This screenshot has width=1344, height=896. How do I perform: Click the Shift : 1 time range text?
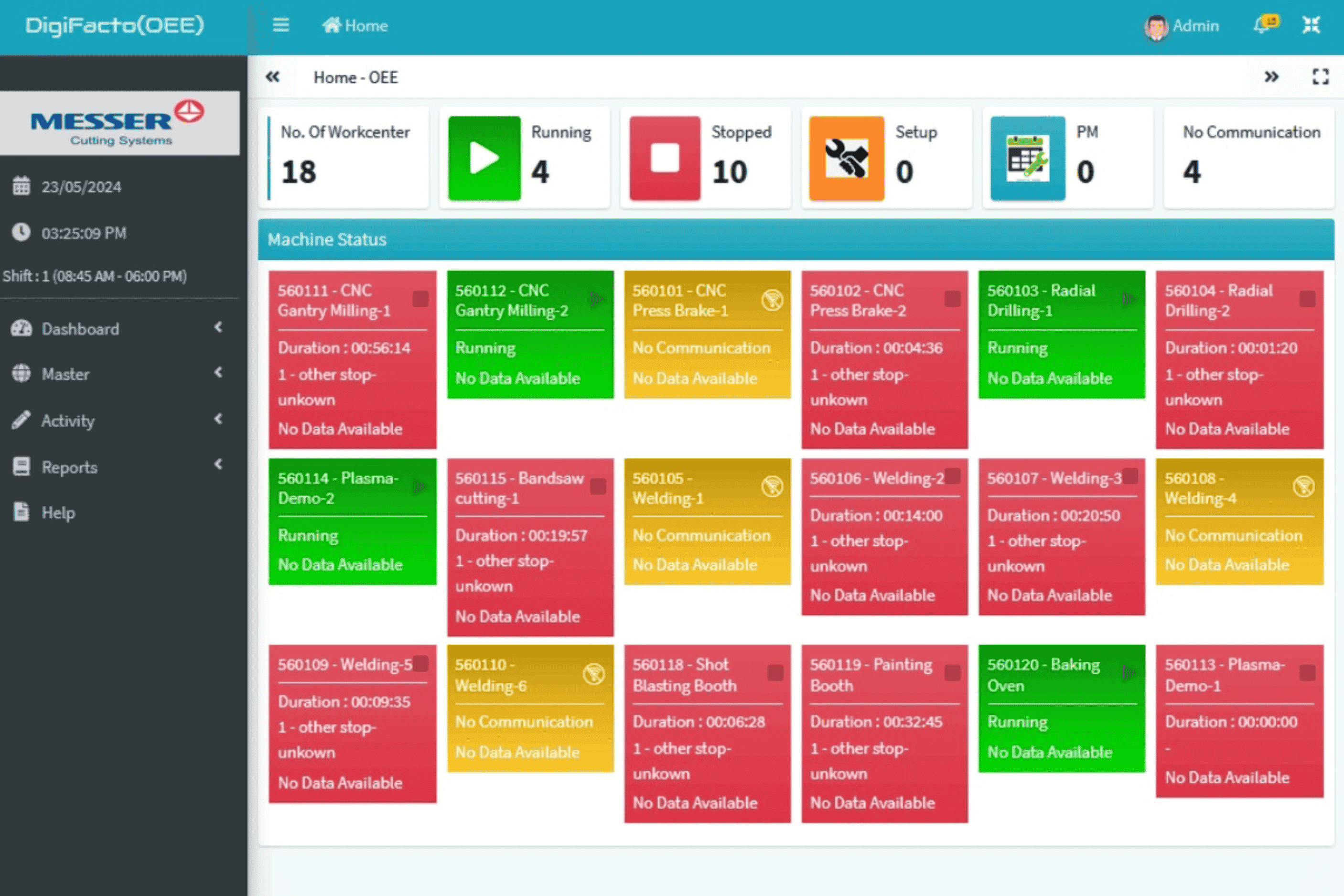pyautogui.click(x=94, y=276)
